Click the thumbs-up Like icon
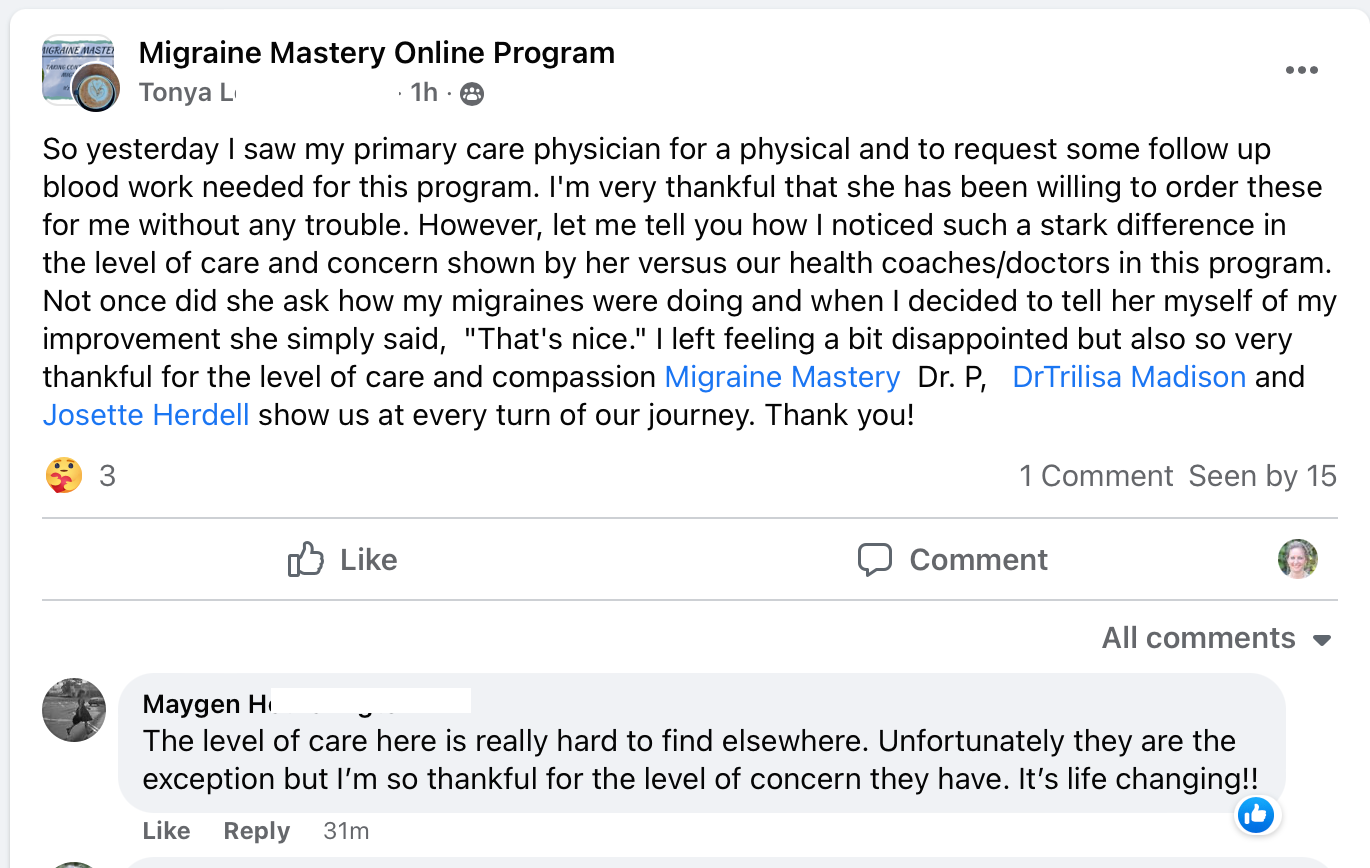Image resolution: width=1370 pixels, height=868 pixels. (x=306, y=559)
